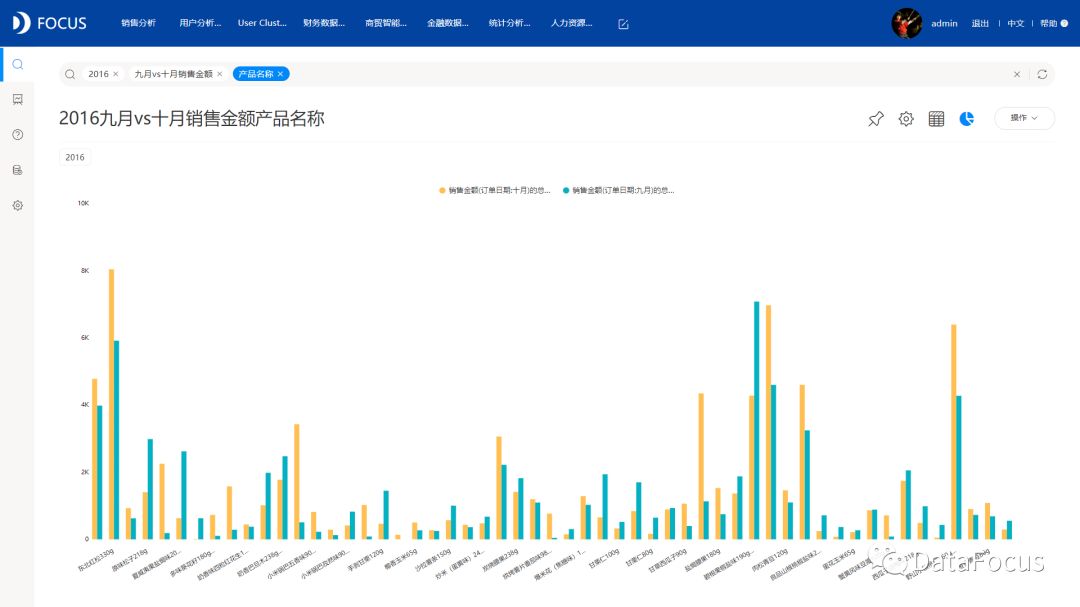Screen dimensions: 1080x607
Task: Toggle the September sales legend item
Action: coord(619,190)
